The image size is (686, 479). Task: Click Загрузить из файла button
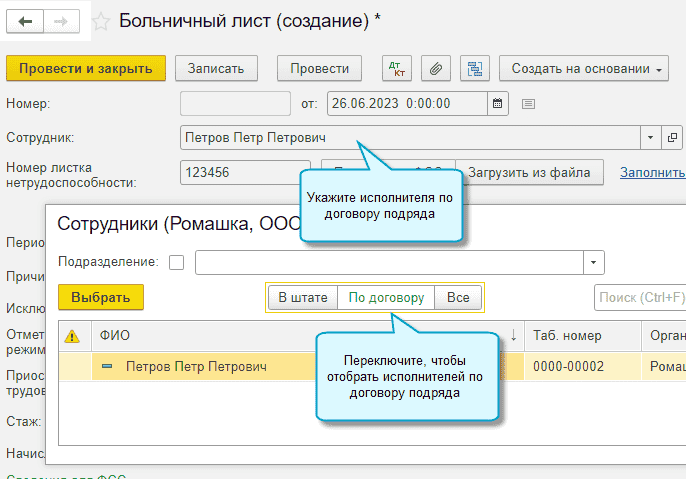[529, 172]
